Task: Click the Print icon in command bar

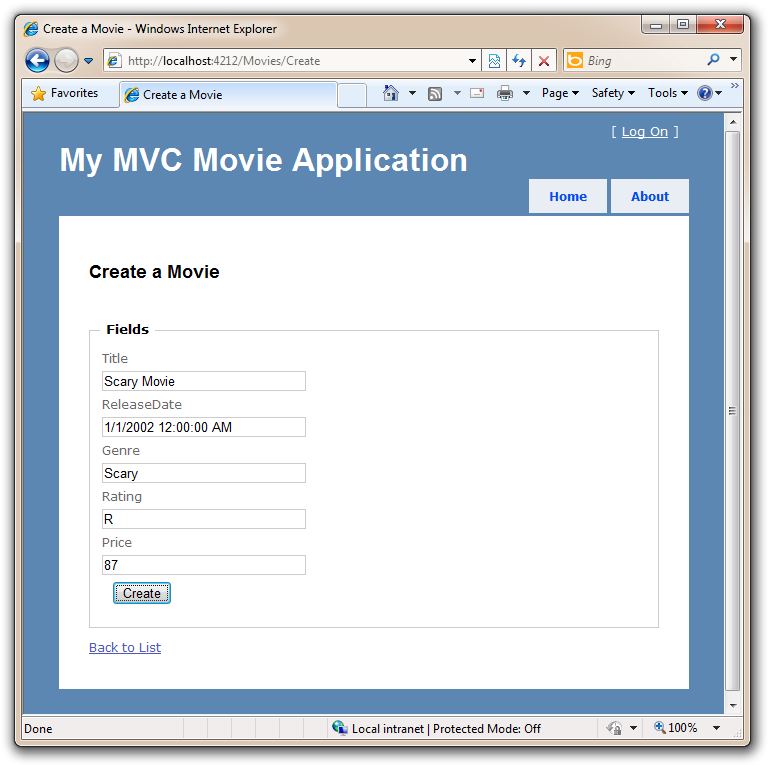Action: click(505, 93)
